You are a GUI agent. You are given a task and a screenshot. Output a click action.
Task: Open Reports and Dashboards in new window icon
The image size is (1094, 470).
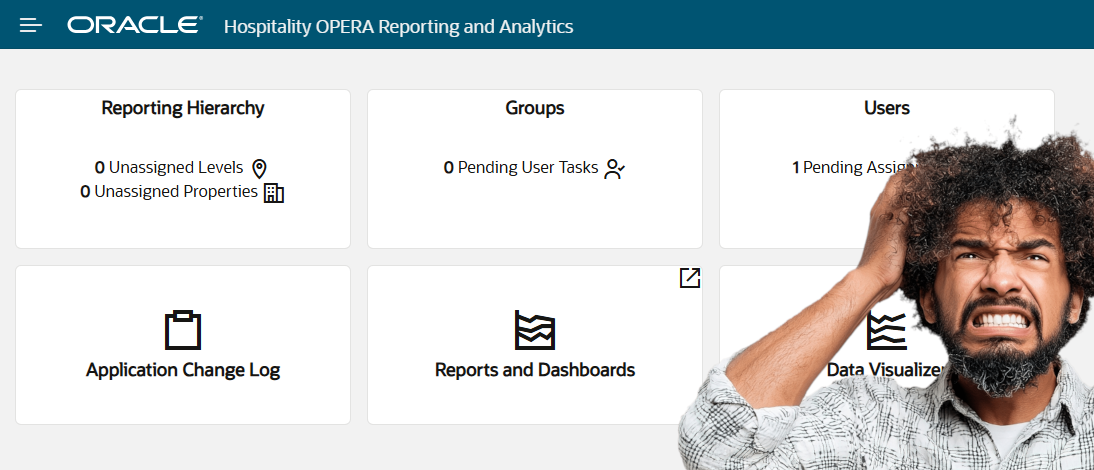pos(689,278)
